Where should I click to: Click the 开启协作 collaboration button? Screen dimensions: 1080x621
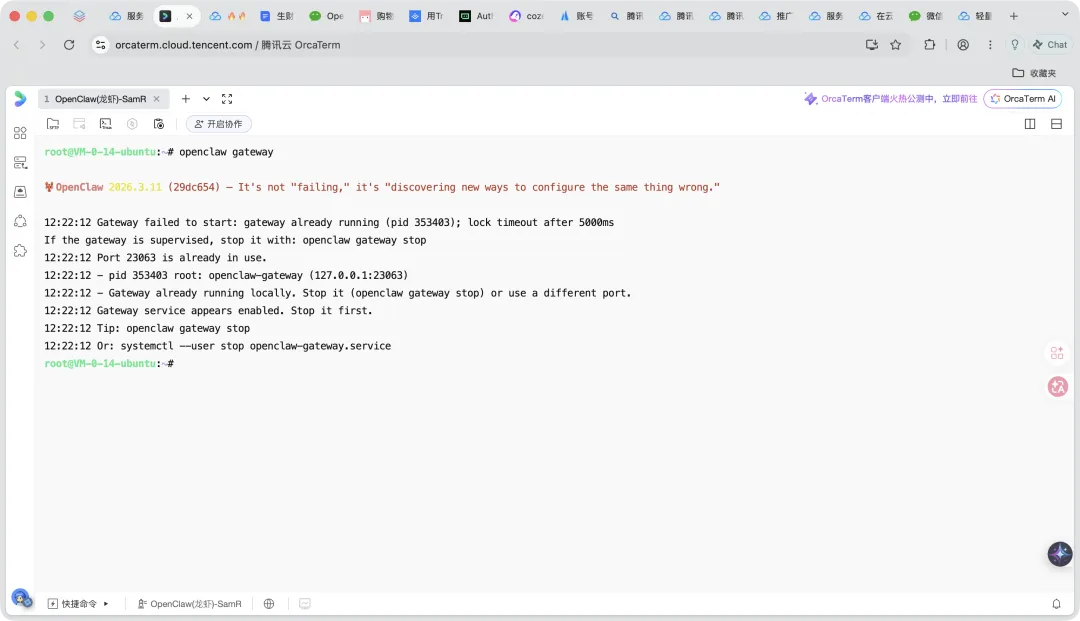[x=218, y=124]
